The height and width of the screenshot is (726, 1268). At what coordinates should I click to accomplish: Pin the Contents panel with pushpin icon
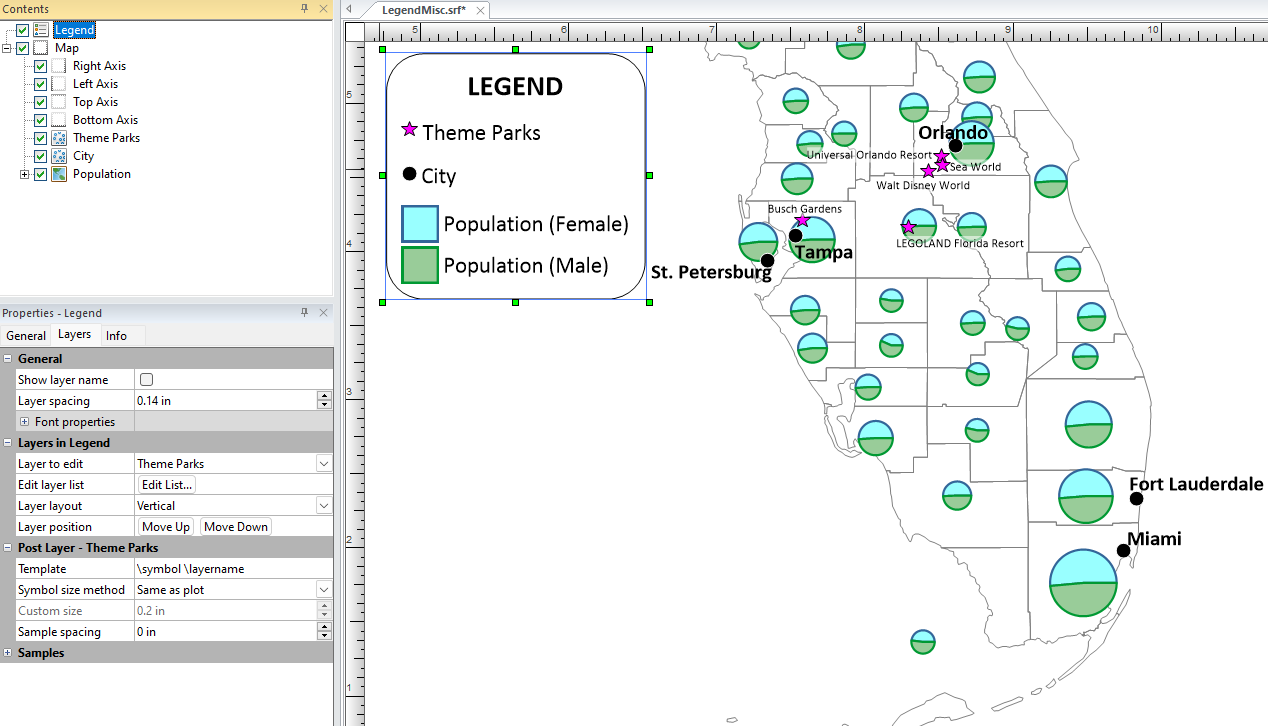305,8
